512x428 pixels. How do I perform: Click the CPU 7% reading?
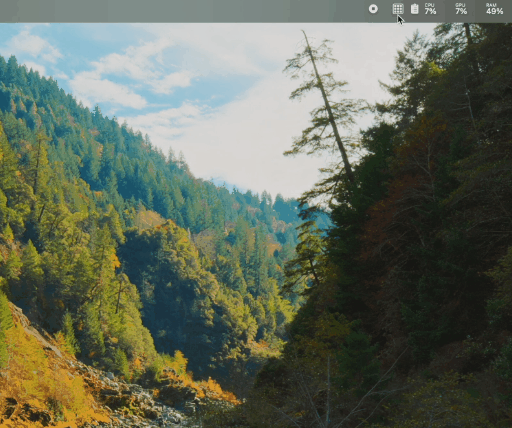click(x=430, y=11)
